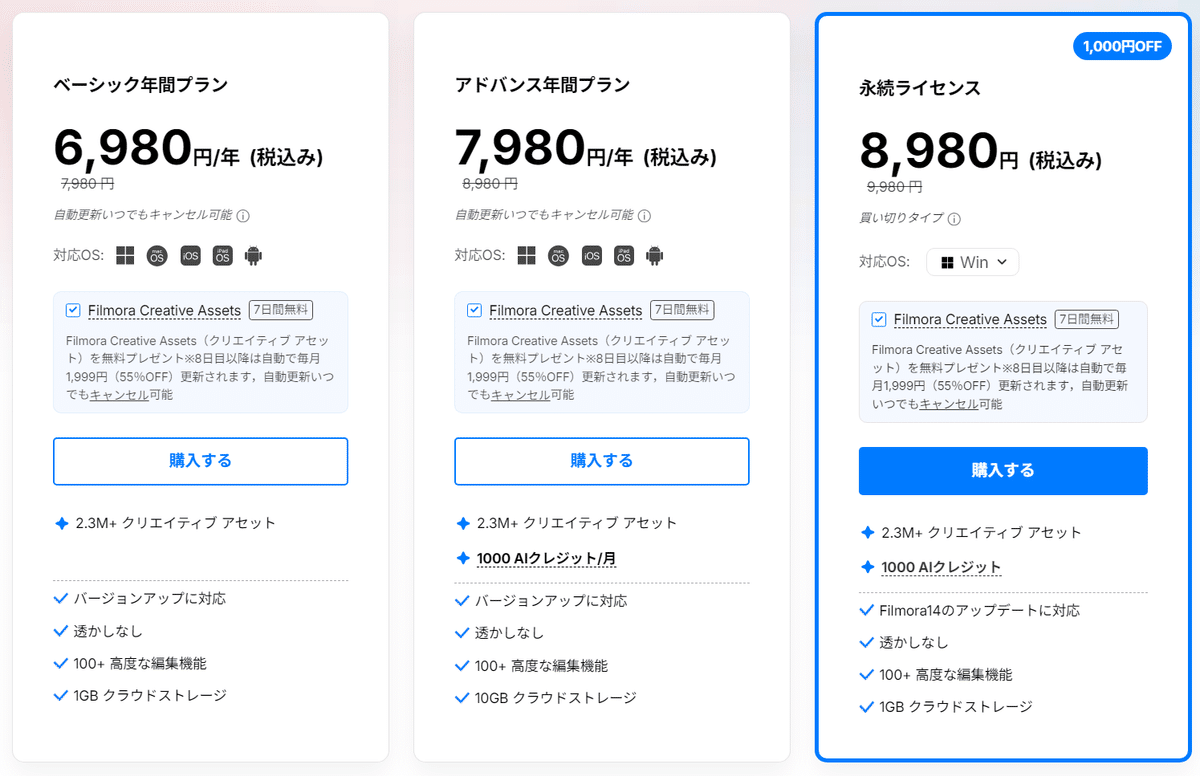
Task: Select the macOS icon under Basic plan 対応OS
Action: tap(156, 255)
